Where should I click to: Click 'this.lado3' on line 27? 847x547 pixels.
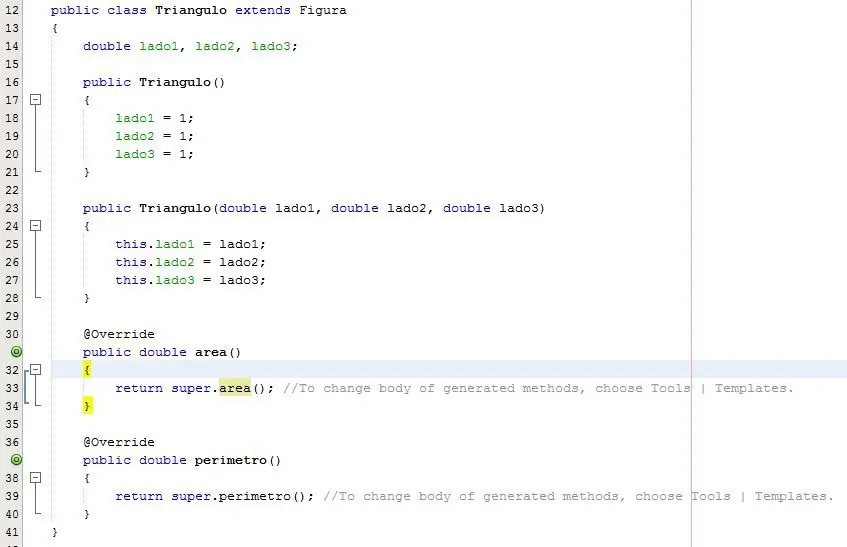[x=154, y=280]
